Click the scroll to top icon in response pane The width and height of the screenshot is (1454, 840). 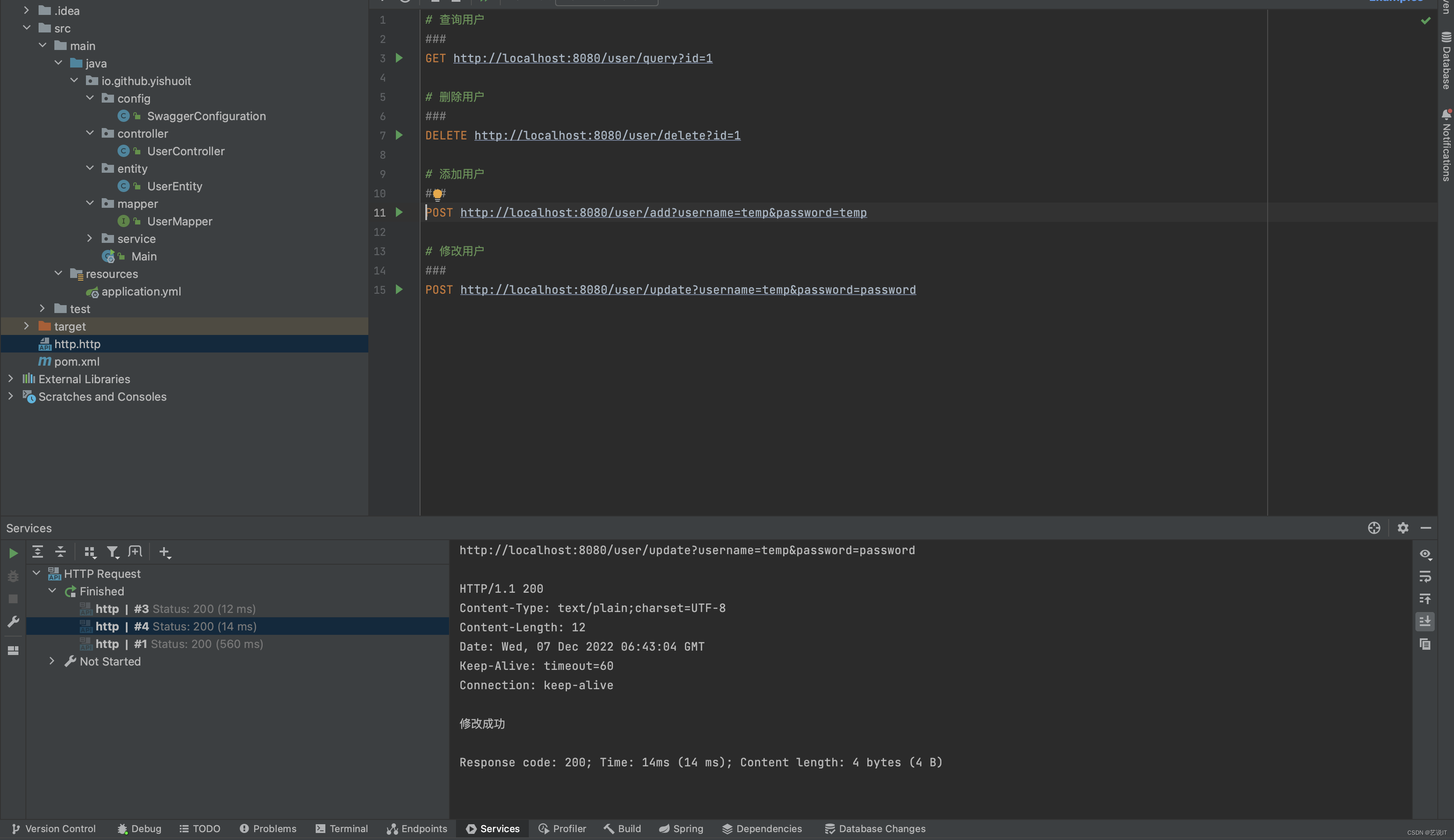click(x=1425, y=599)
